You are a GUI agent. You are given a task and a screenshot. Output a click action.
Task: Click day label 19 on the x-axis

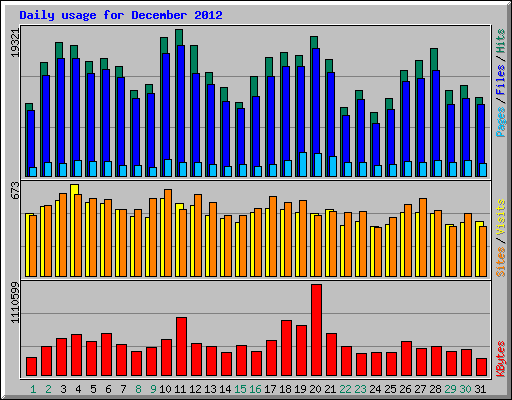[x=300, y=389]
